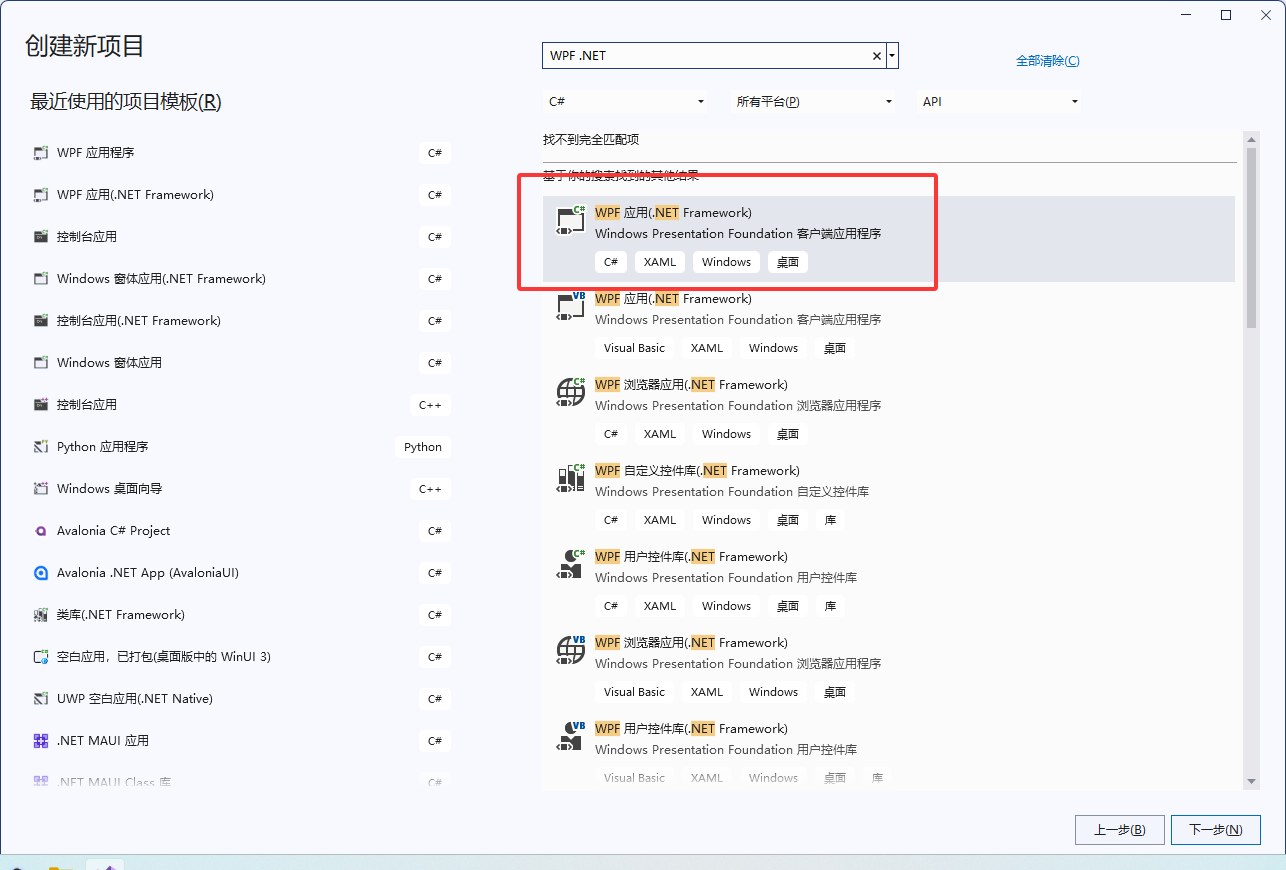Open the API project type dropdown
This screenshot has width=1286, height=870.
point(998,101)
